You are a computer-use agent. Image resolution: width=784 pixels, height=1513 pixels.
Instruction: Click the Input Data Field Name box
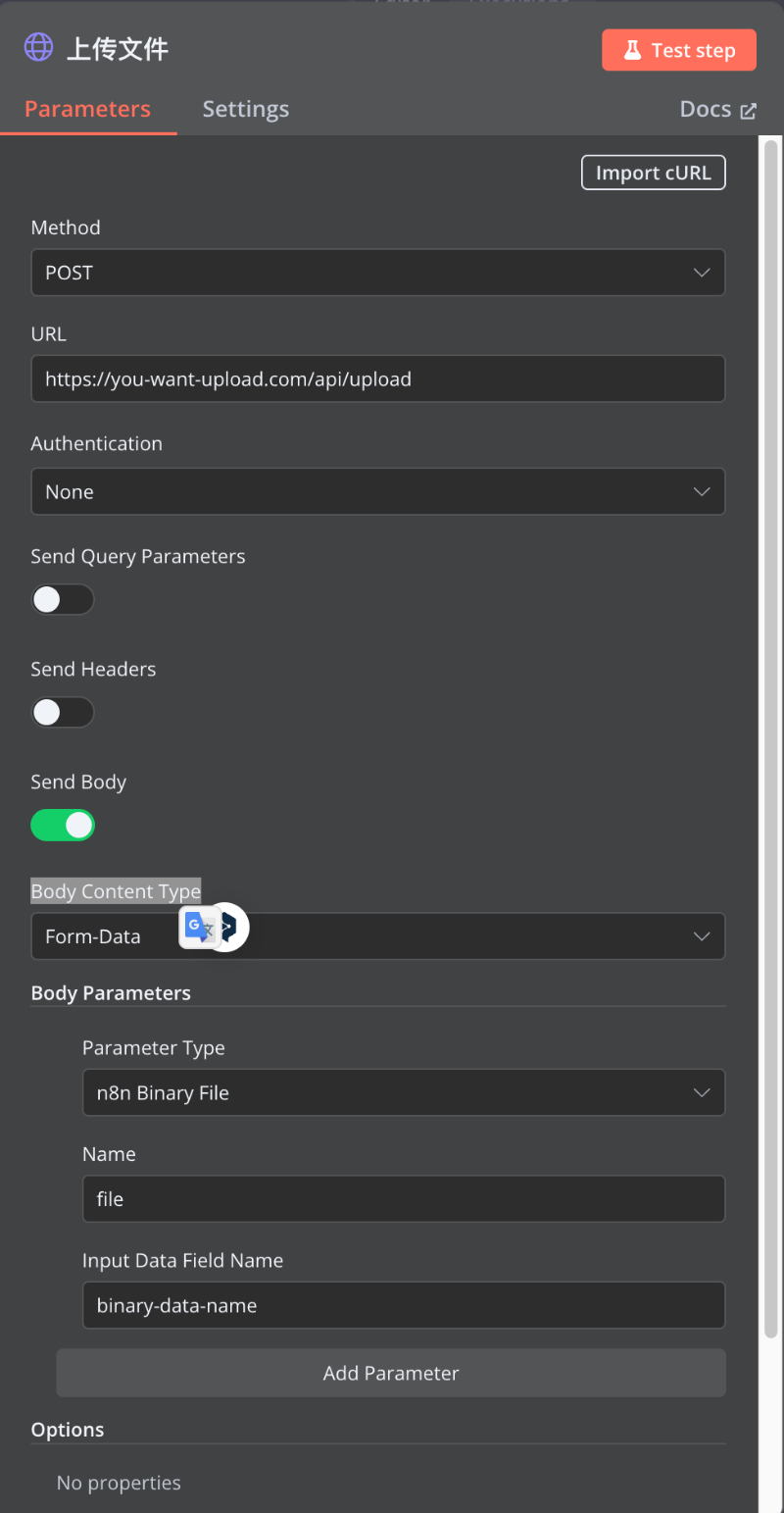[404, 1305]
